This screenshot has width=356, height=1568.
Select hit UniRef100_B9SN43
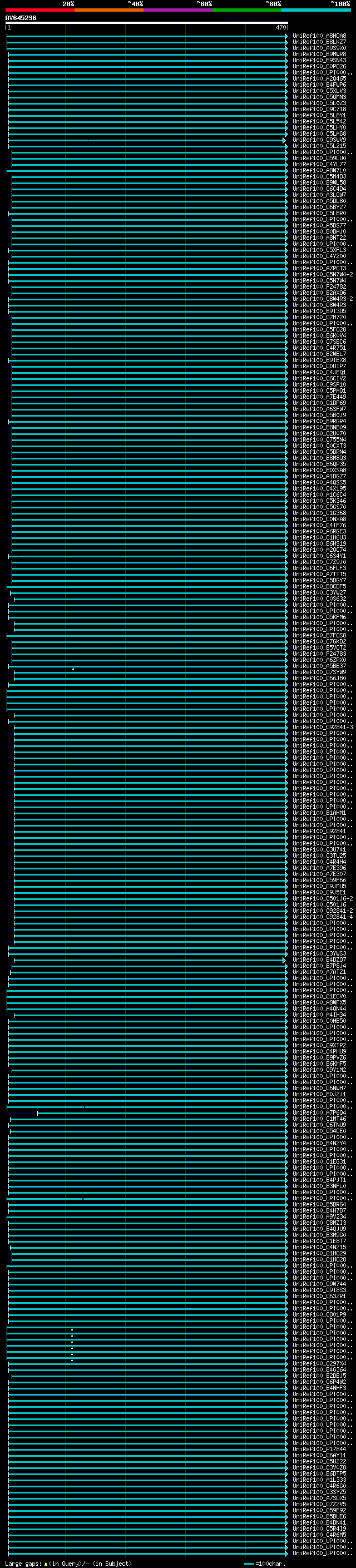tap(319, 60)
